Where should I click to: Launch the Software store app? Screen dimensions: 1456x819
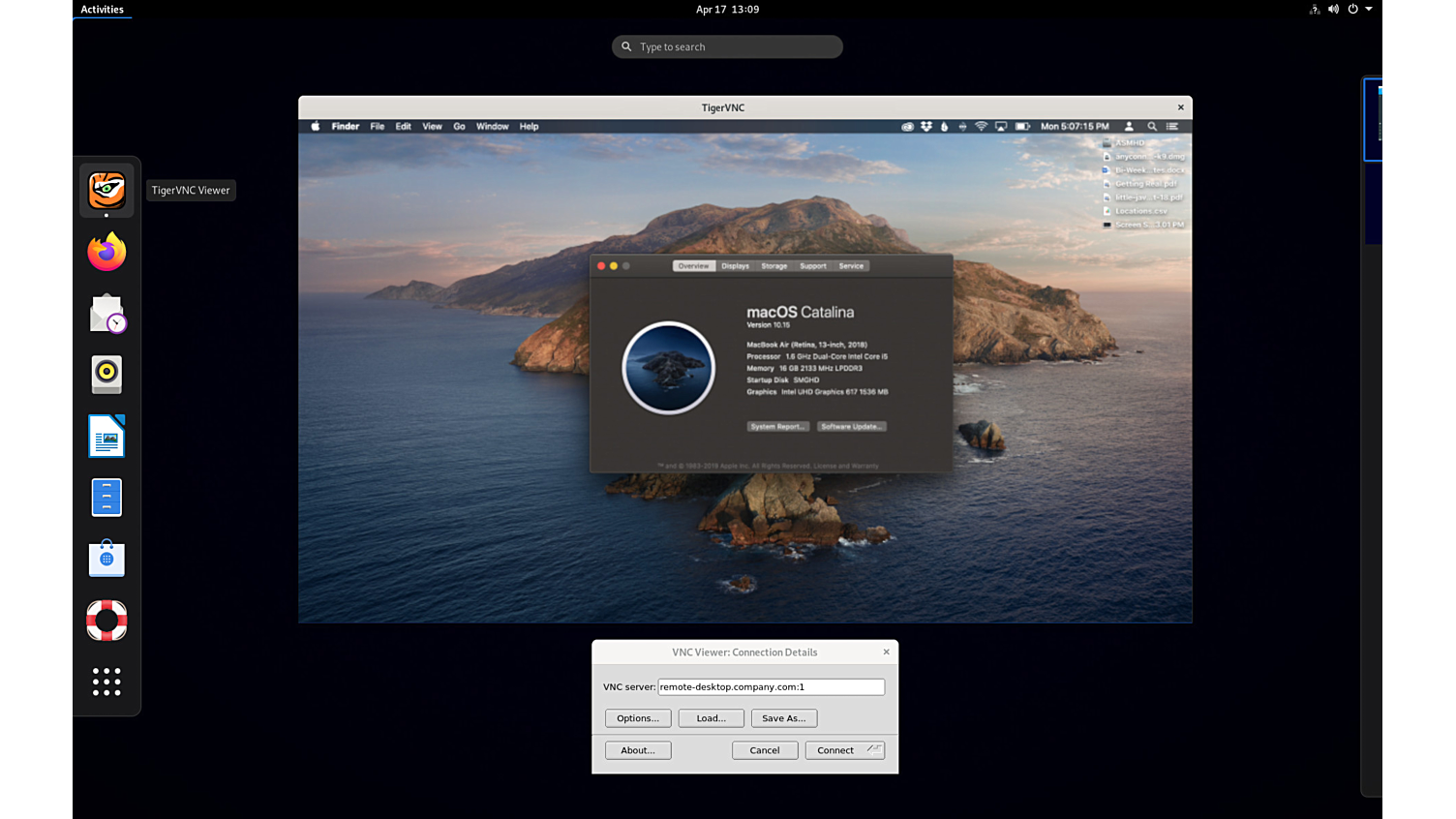tap(106, 559)
